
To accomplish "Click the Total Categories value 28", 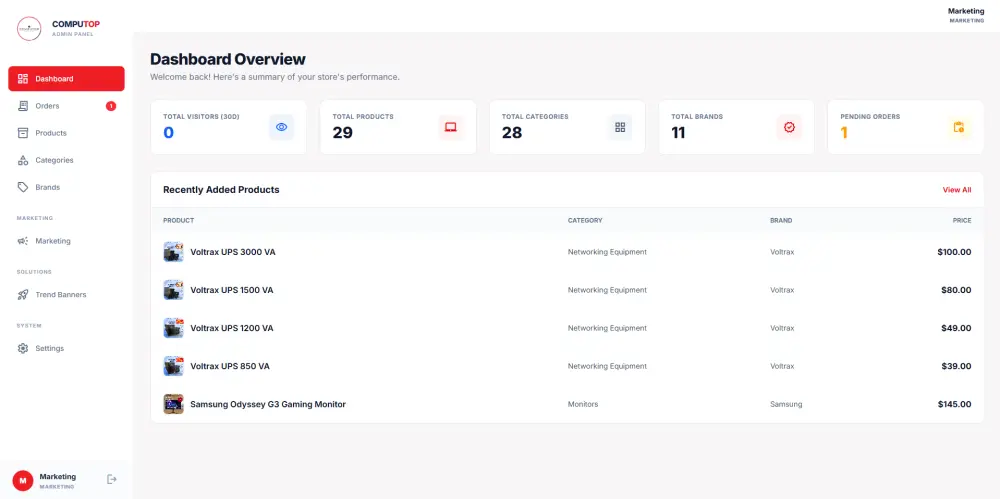I will coord(512,133).
